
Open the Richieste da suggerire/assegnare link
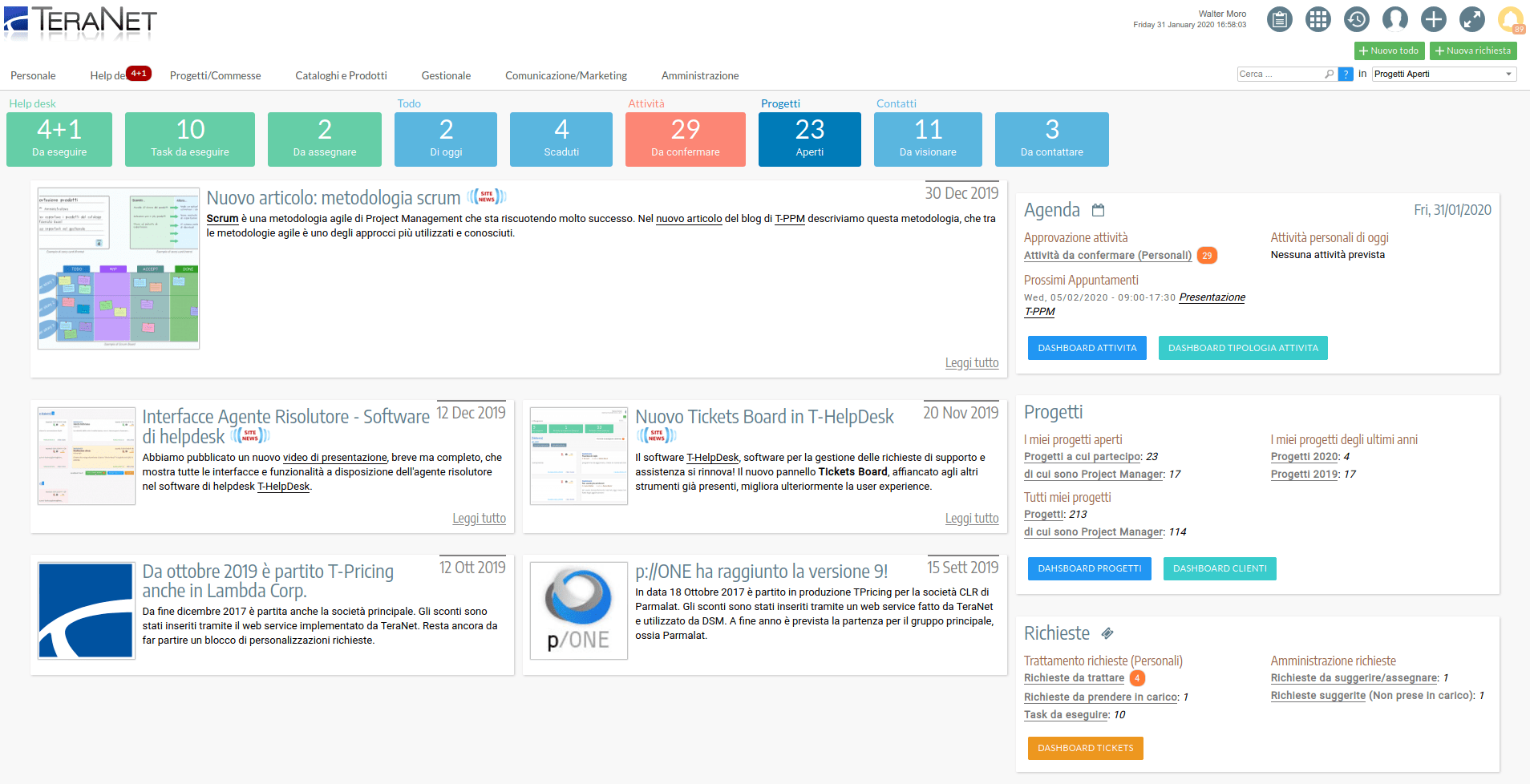tap(1354, 678)
